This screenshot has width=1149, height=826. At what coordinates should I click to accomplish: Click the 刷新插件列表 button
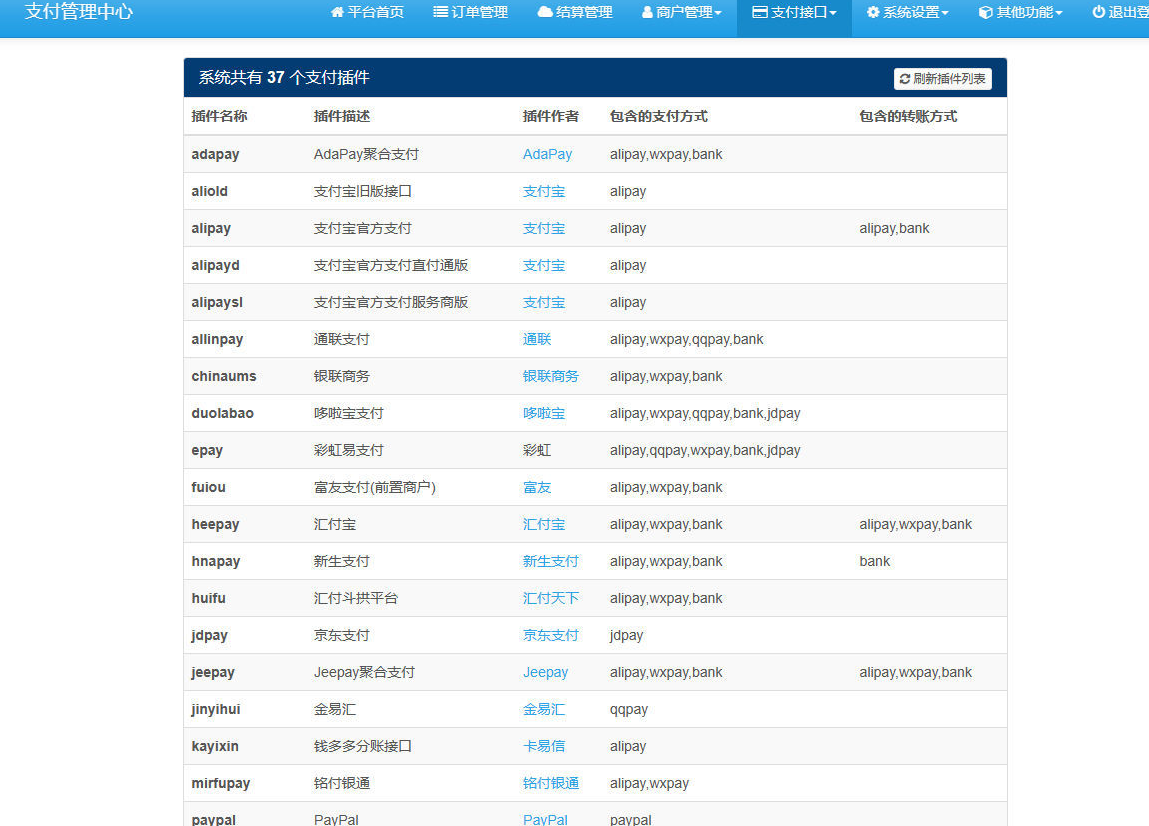942,79
